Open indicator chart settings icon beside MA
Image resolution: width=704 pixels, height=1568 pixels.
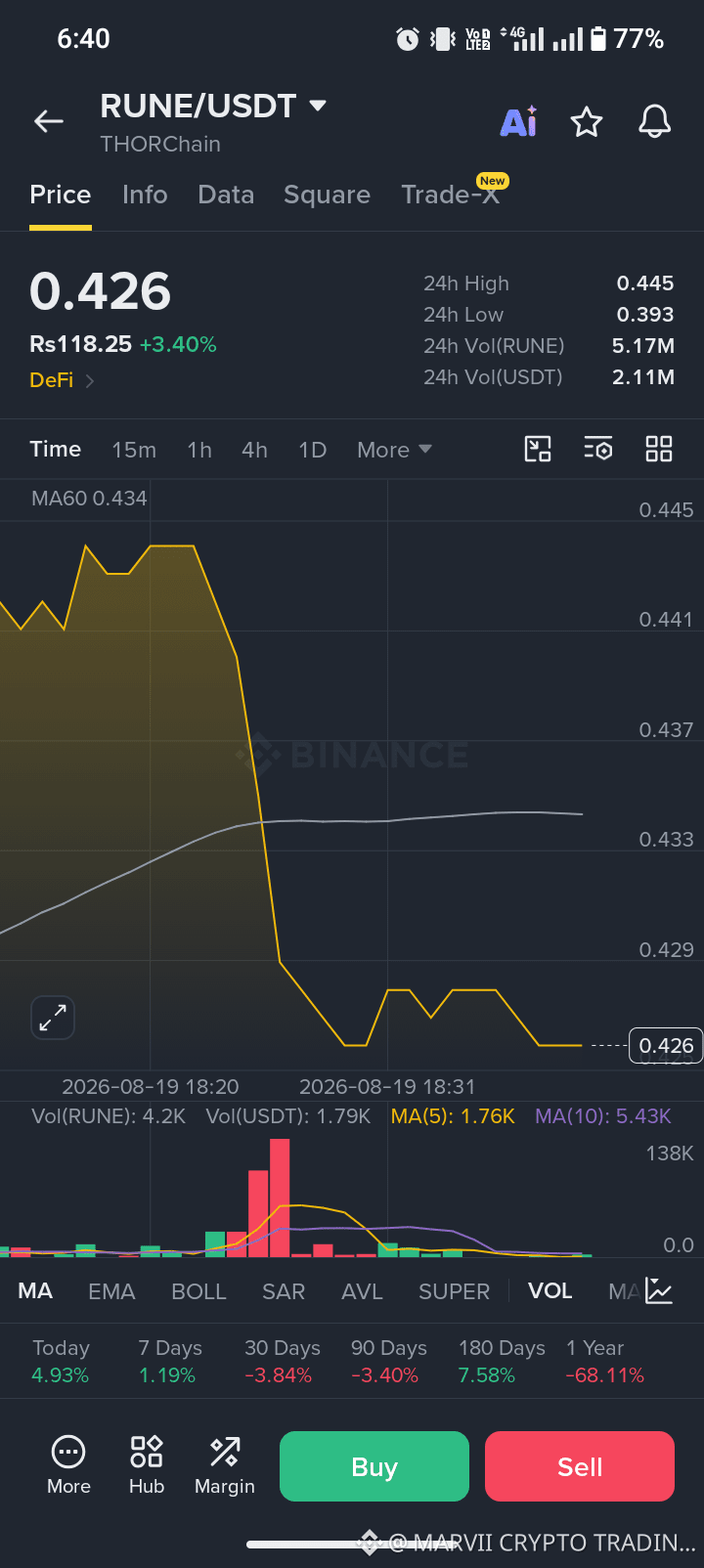(659, 1291)
